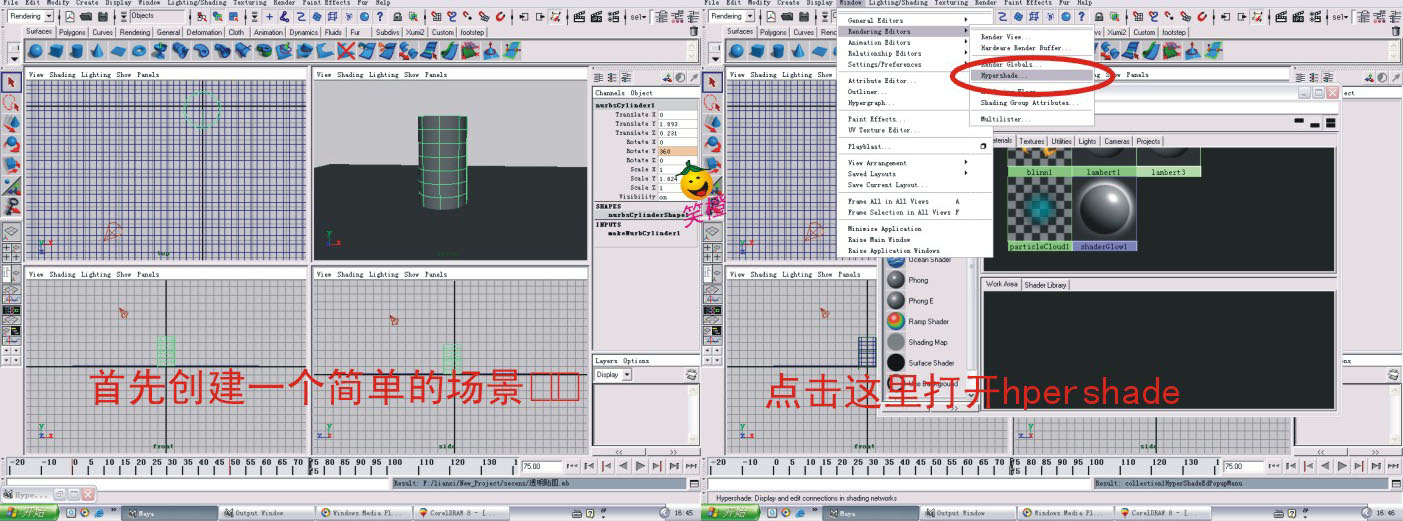Create NURBS torus from left screenshot's shelf

(x=139, y=50)
